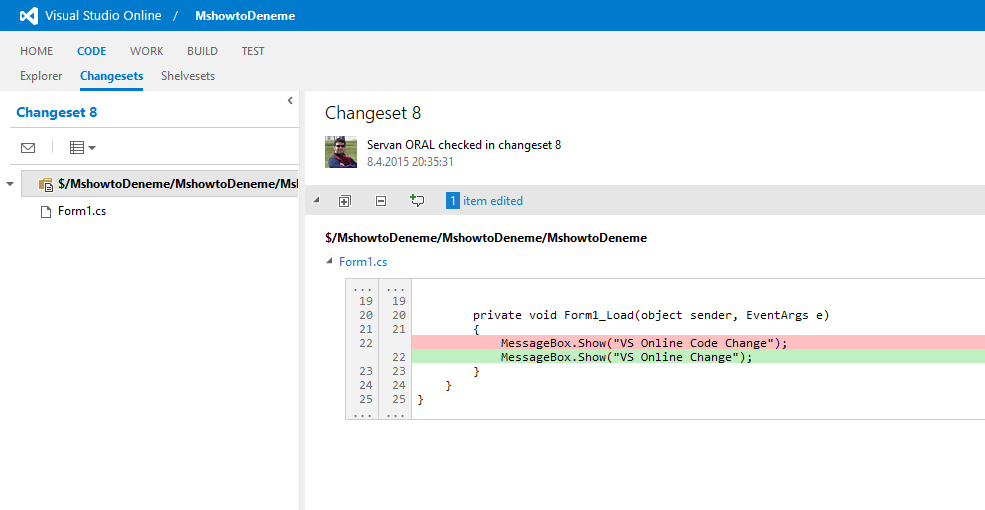This screenshot has height=510, width=985.
Task: Click the Changeset 8 main heading
Action: (373, 113)
